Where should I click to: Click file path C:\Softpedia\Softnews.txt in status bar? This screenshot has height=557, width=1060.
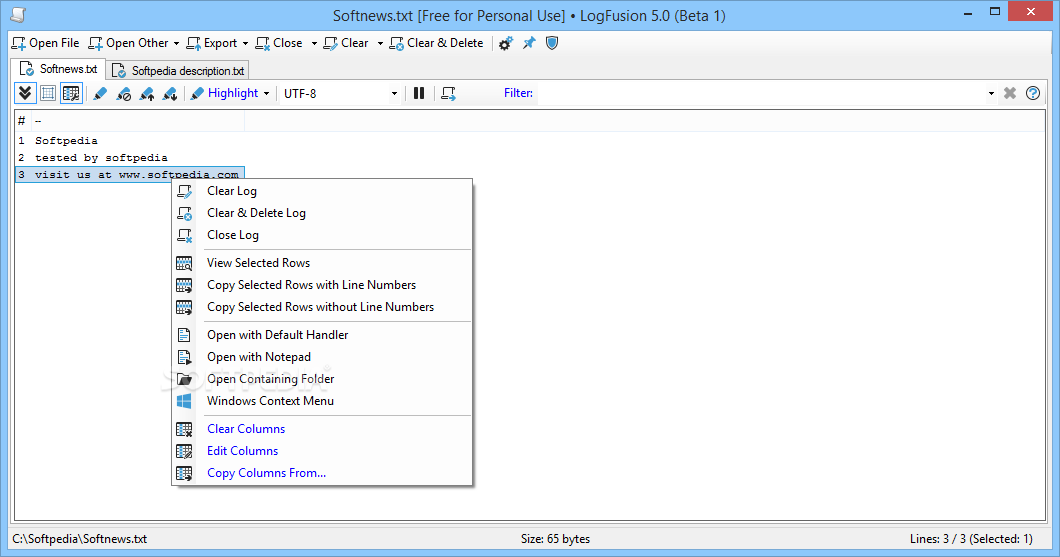[80, 539]
